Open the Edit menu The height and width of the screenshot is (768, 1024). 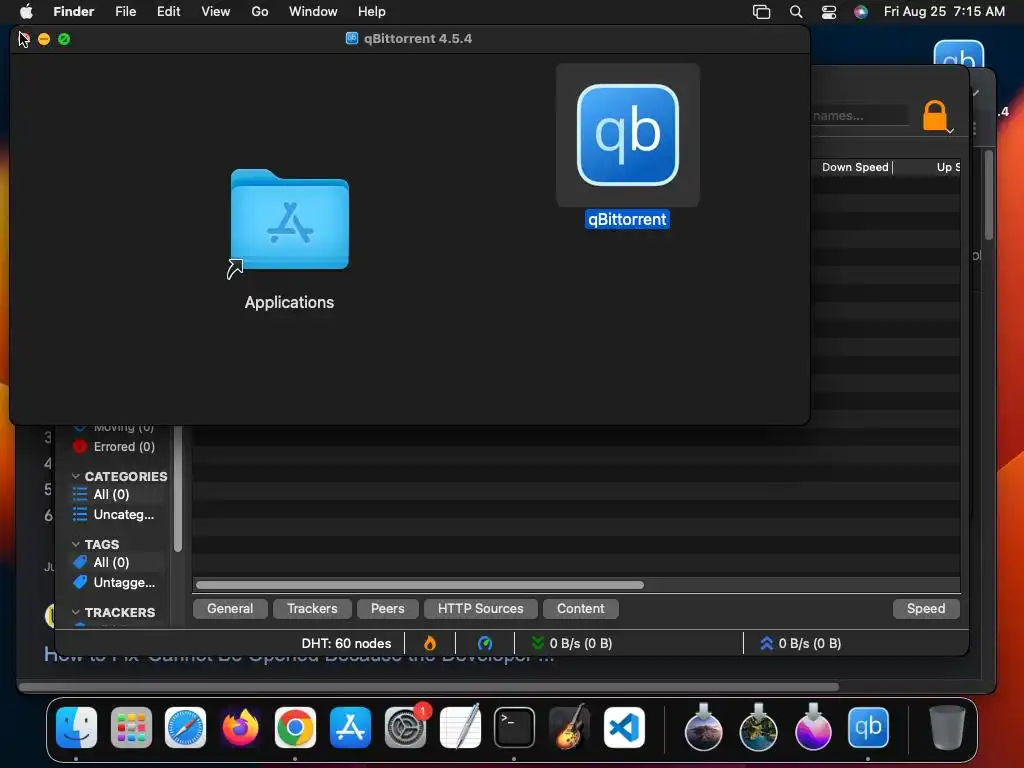(x=168, y=12)
